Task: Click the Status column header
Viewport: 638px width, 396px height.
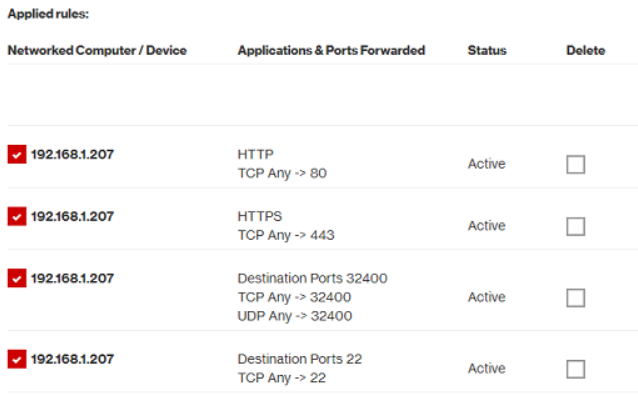Action: [x=487, y=50]
